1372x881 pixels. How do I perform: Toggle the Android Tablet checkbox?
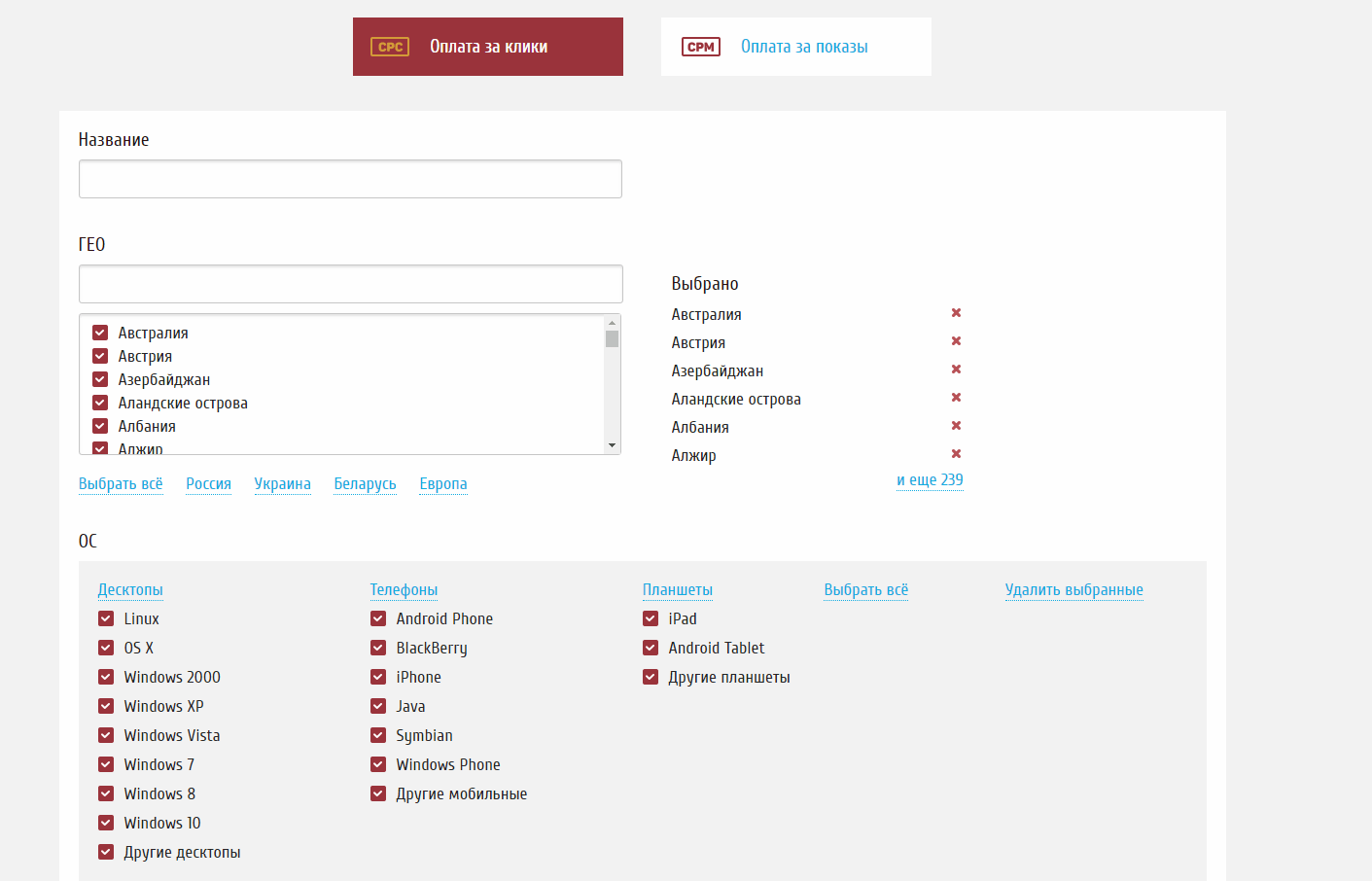pos(651,648)
